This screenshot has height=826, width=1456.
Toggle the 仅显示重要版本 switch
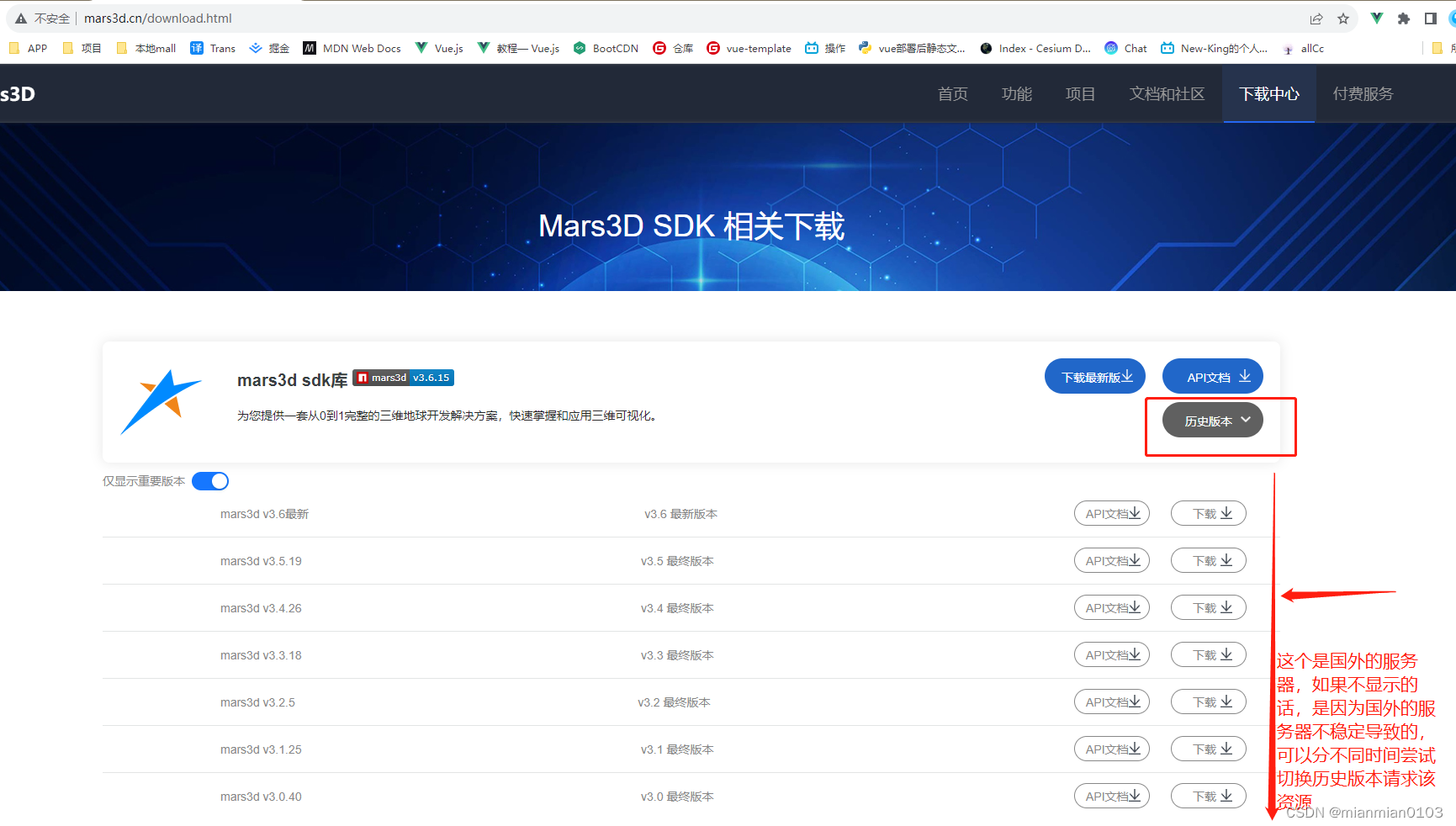[210, 481]
